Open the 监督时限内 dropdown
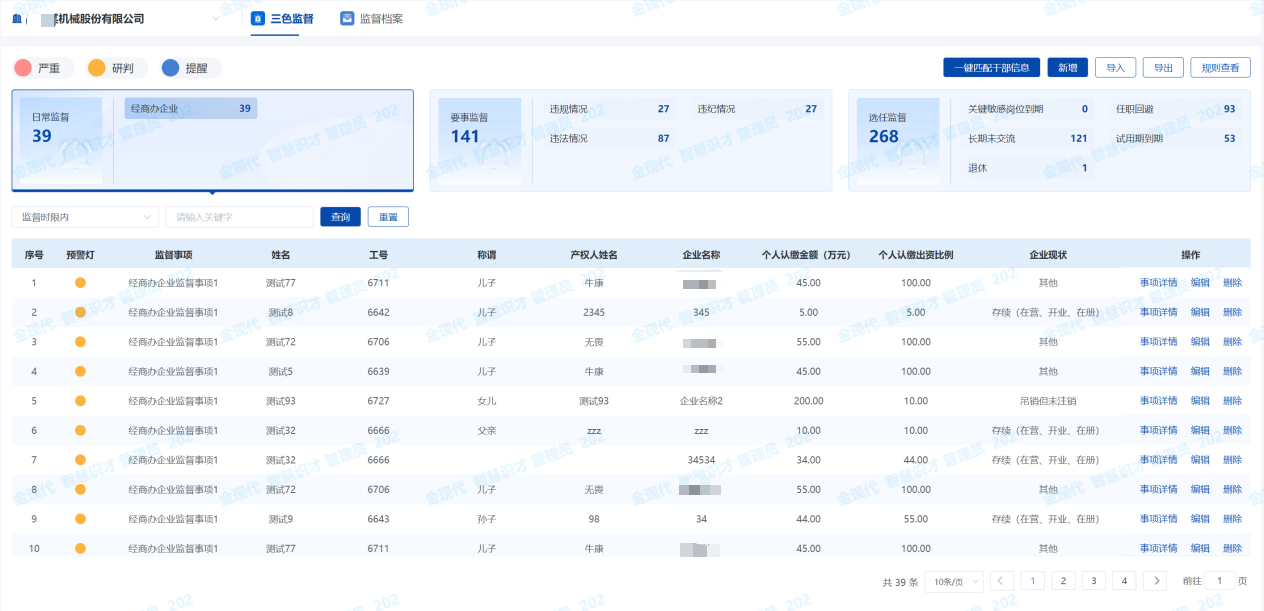This screenshot has width=1264, height=611. point(85,217)
